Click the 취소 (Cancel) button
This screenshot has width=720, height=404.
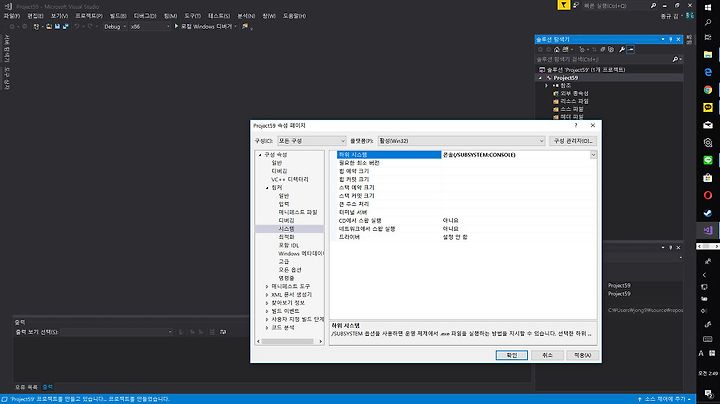point(547,355)
